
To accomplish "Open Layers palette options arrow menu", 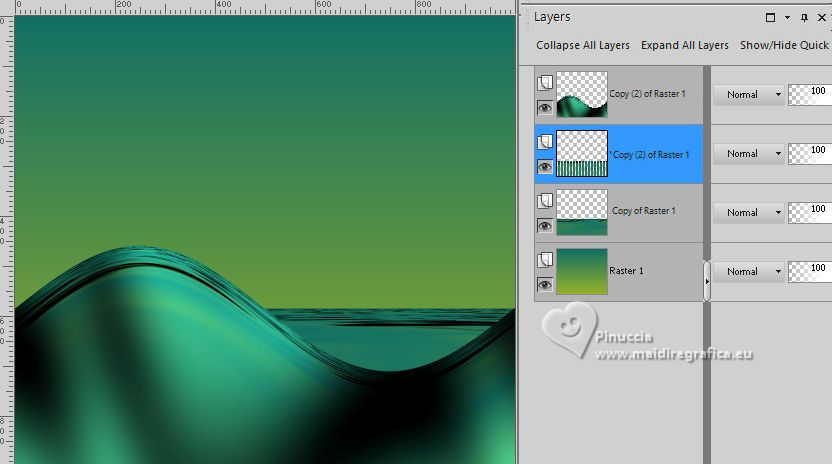I will pyautogui.click(x=787, y=18).
